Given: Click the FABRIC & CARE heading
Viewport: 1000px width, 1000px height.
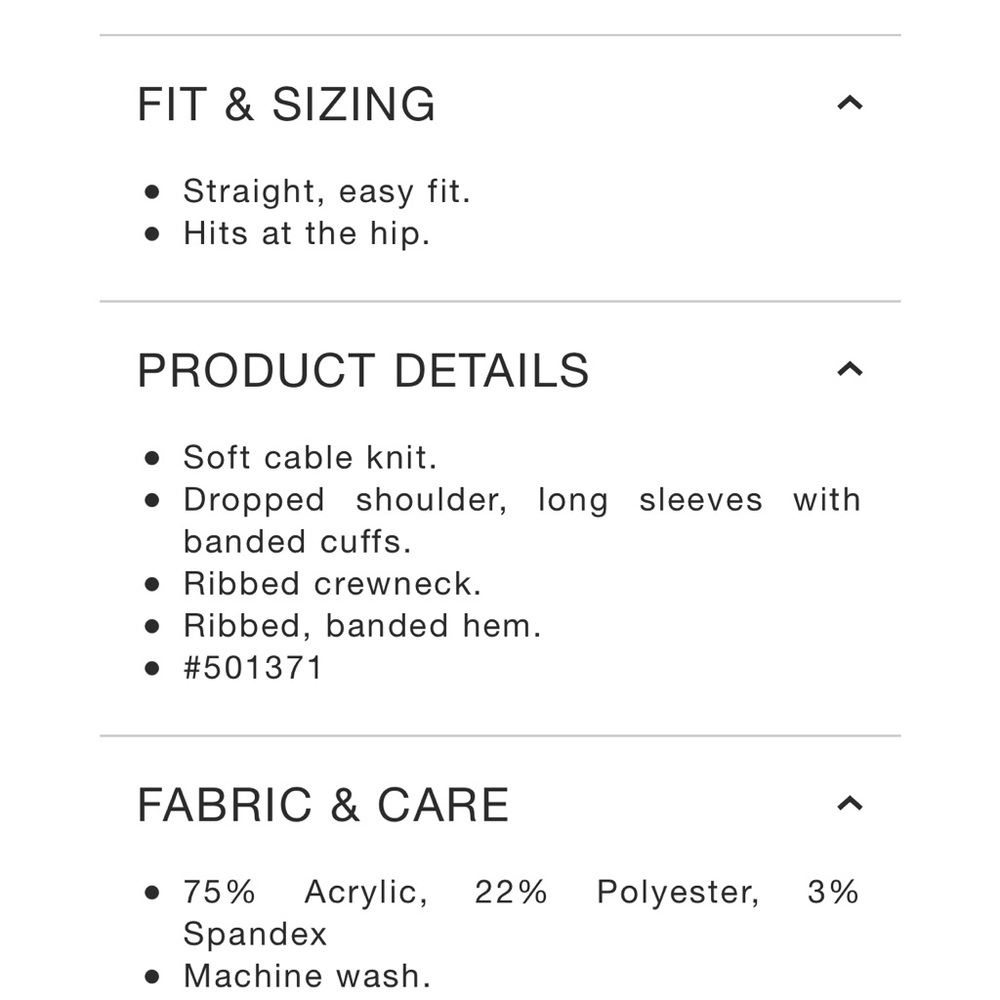Looking at the screenshot, I should [323, 805].
